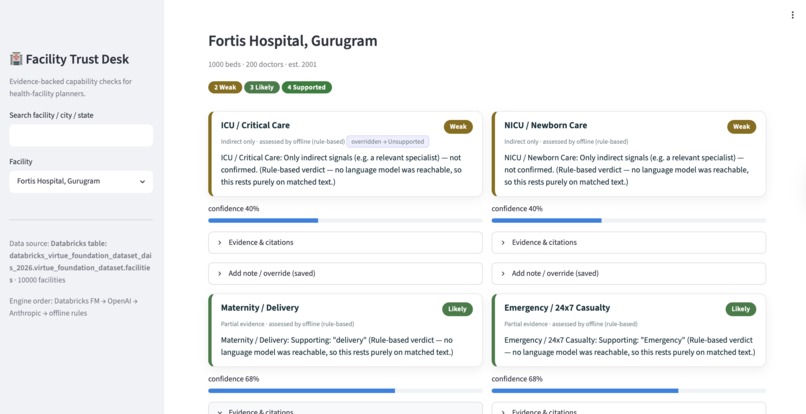Click the Maternity / Delivery card title
The height and width of the screenshot is (414, 806).
pyautogui.click(x=260, y=308)
